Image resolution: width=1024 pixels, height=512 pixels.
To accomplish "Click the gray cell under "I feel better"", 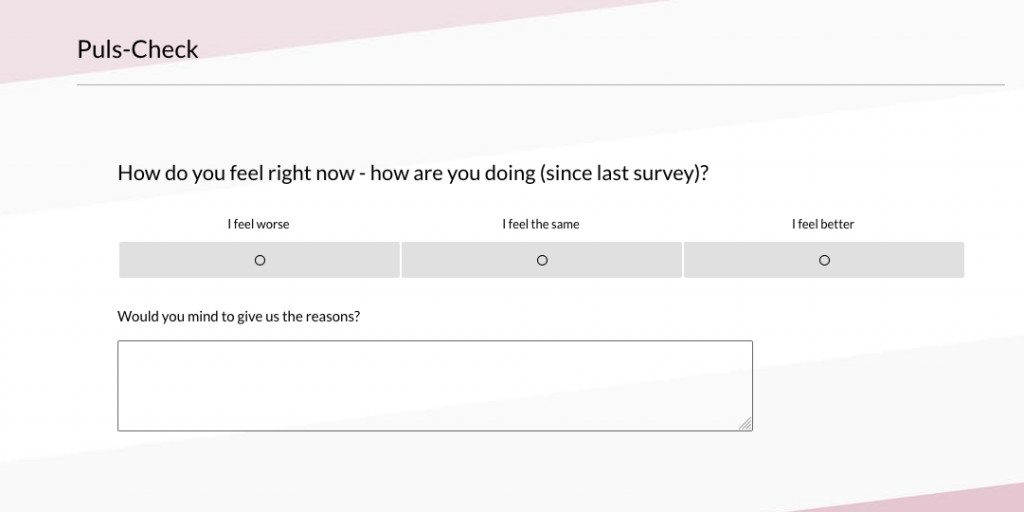I will tap(824, 260).
